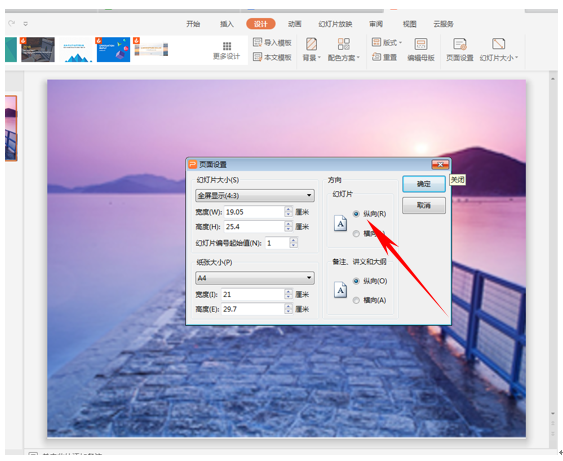The image size is (563, 461).
Task: Select the blue mountain design template thumbnail
Action: pos(76,50)
